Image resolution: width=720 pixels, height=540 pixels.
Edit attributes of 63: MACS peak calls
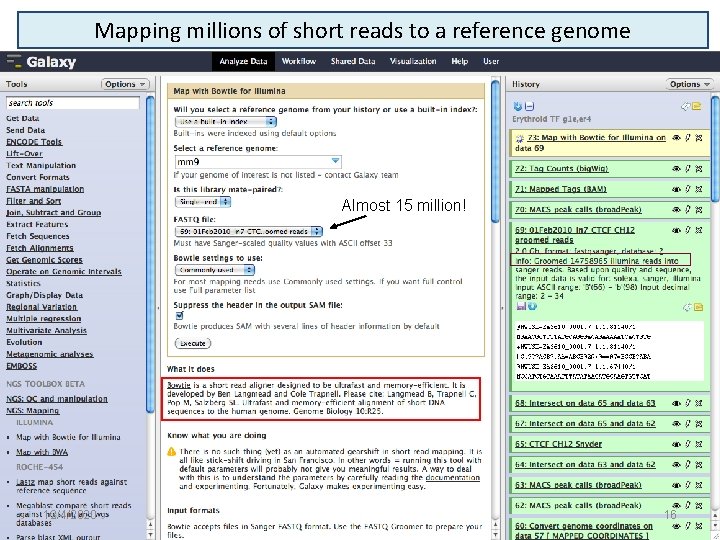coord(688,485)
